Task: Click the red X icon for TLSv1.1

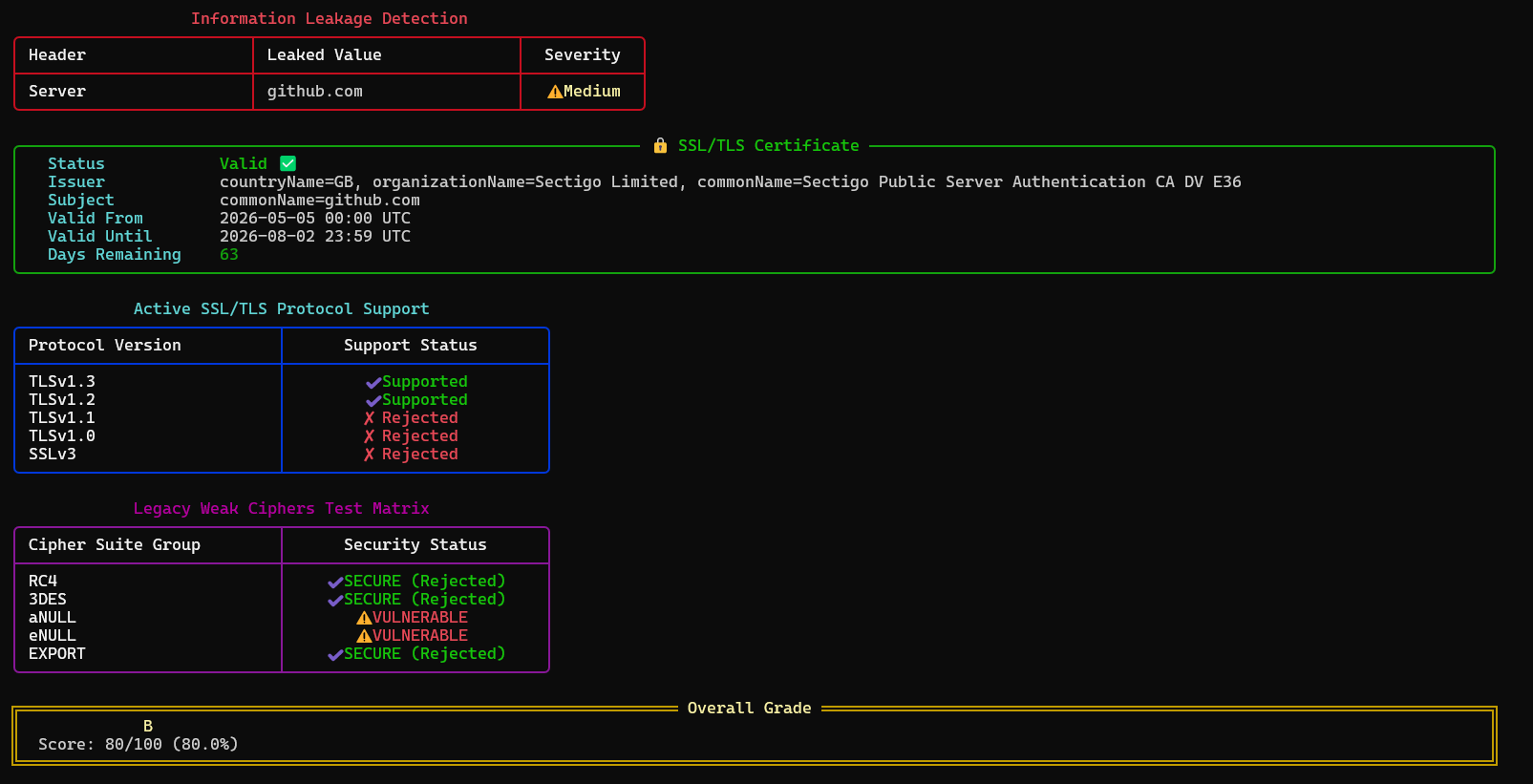Action: (x=369, y=418)
